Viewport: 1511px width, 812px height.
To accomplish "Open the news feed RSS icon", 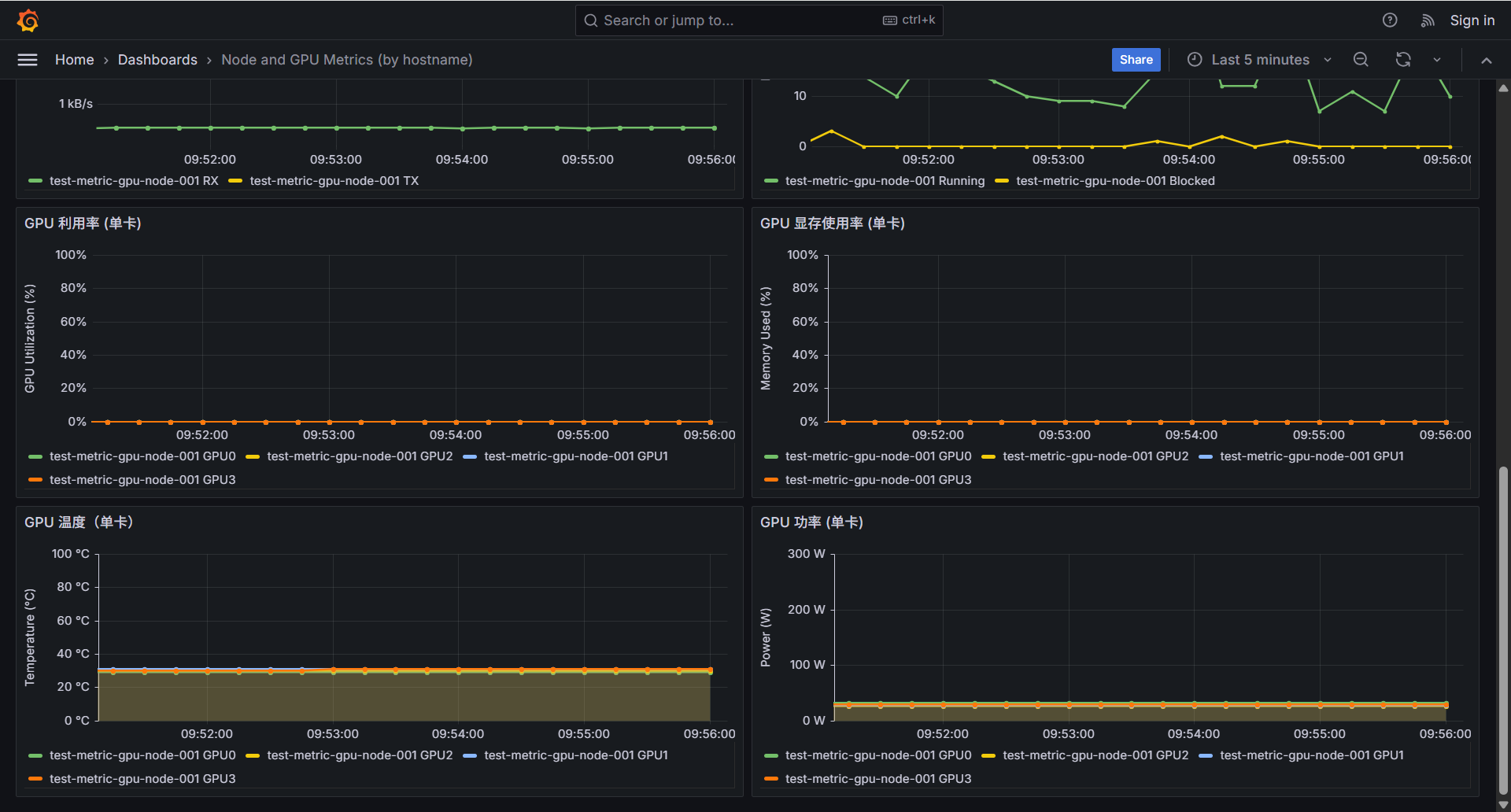I will click(x=1428, y=20).
